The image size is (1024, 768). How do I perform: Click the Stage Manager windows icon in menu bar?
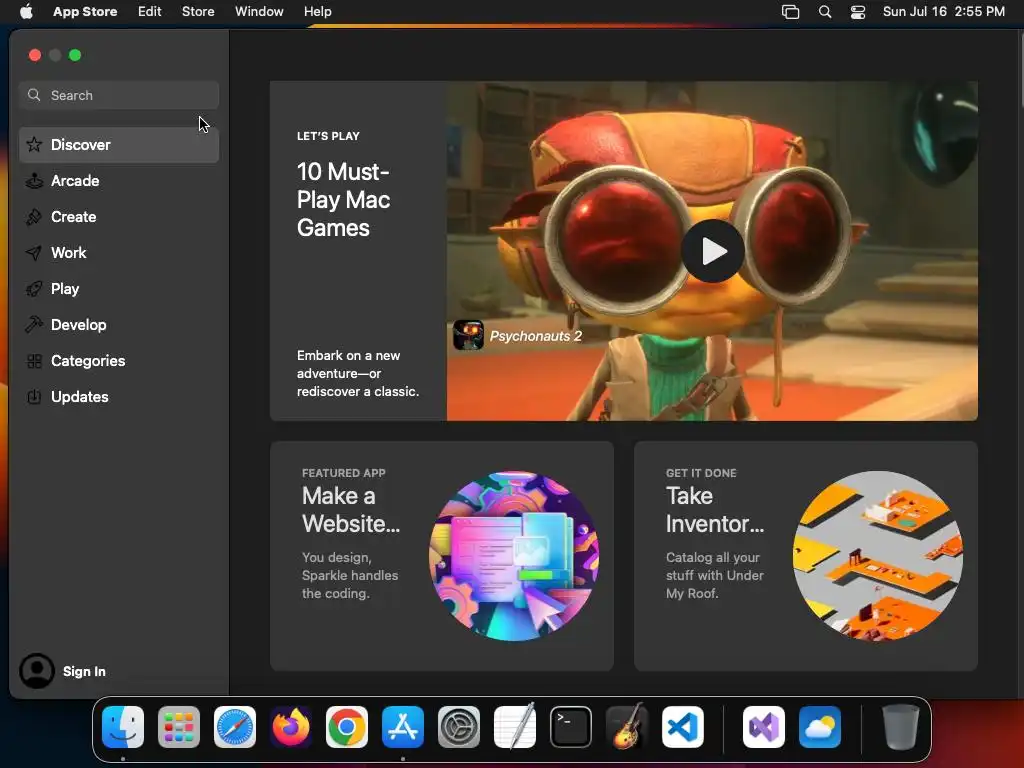[x=790, y=12]
